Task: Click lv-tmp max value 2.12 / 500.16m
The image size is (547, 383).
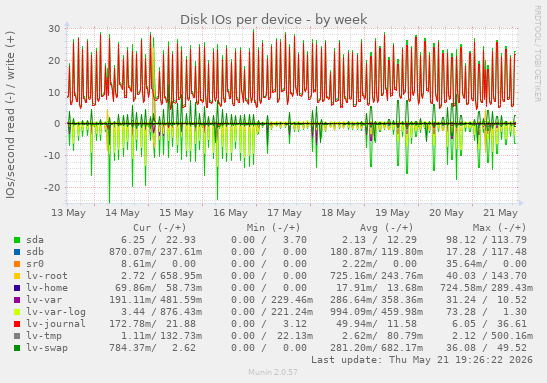Action: 492,336
